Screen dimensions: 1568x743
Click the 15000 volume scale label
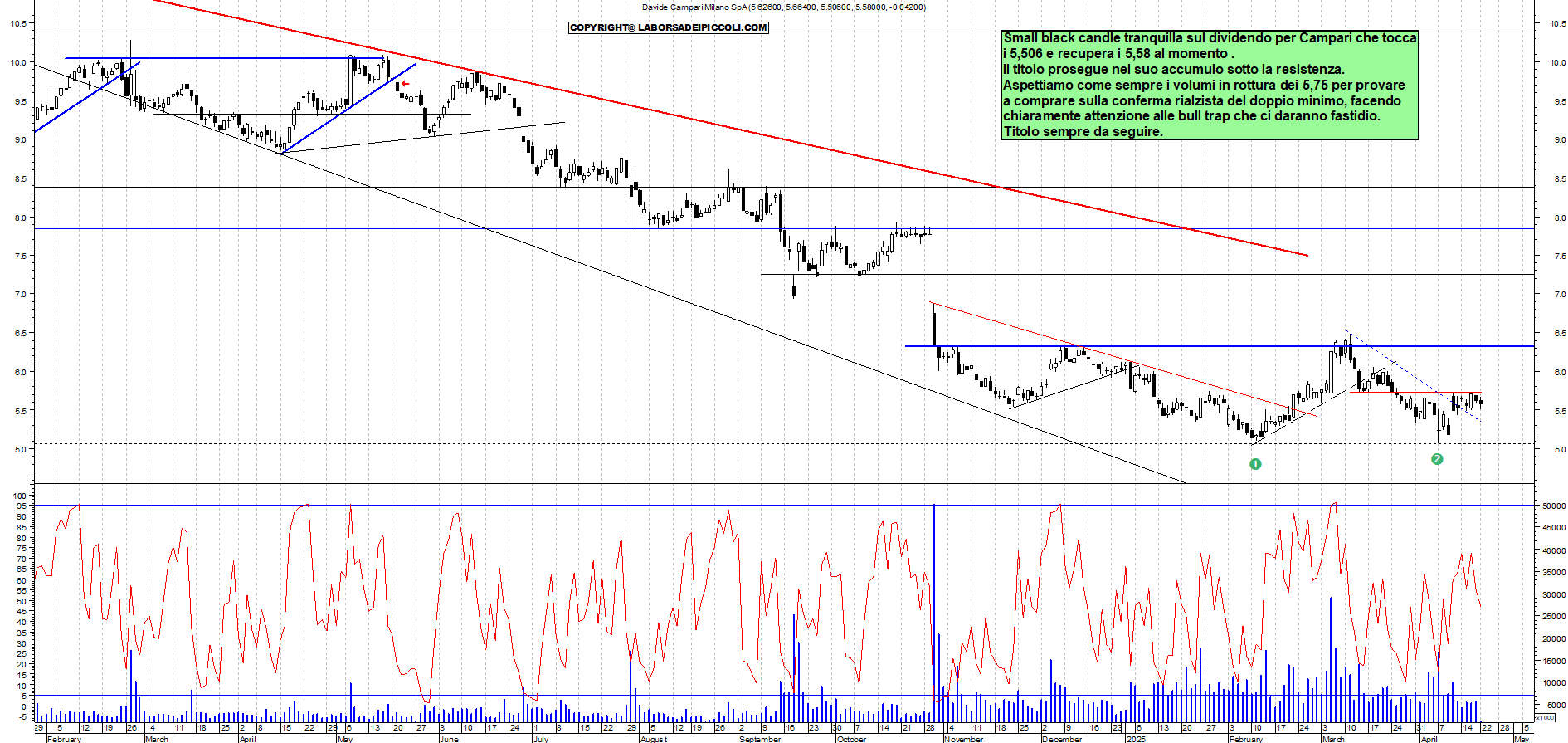coord(1553,661)
